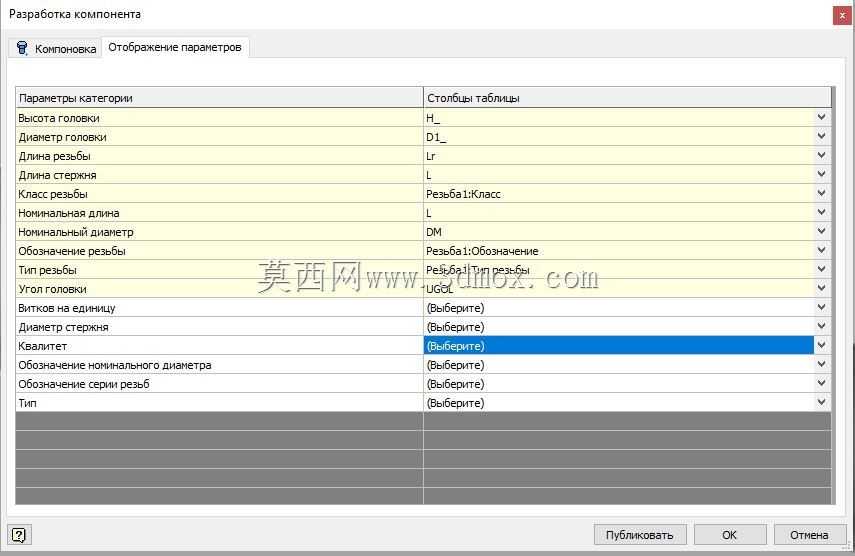This screenshot has height=556, width=855.
Task: Click the Обозначение резьбы parameter label
Action: 72,251
